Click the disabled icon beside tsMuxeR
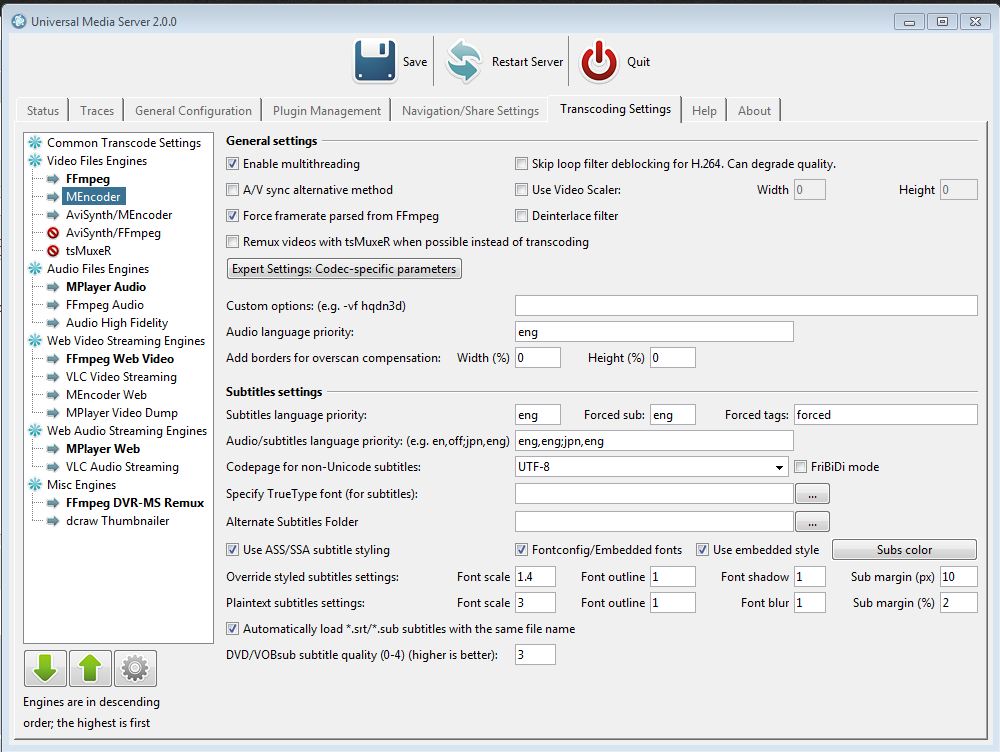Viewport: 1000px width, 752px height. coord(54,251)
